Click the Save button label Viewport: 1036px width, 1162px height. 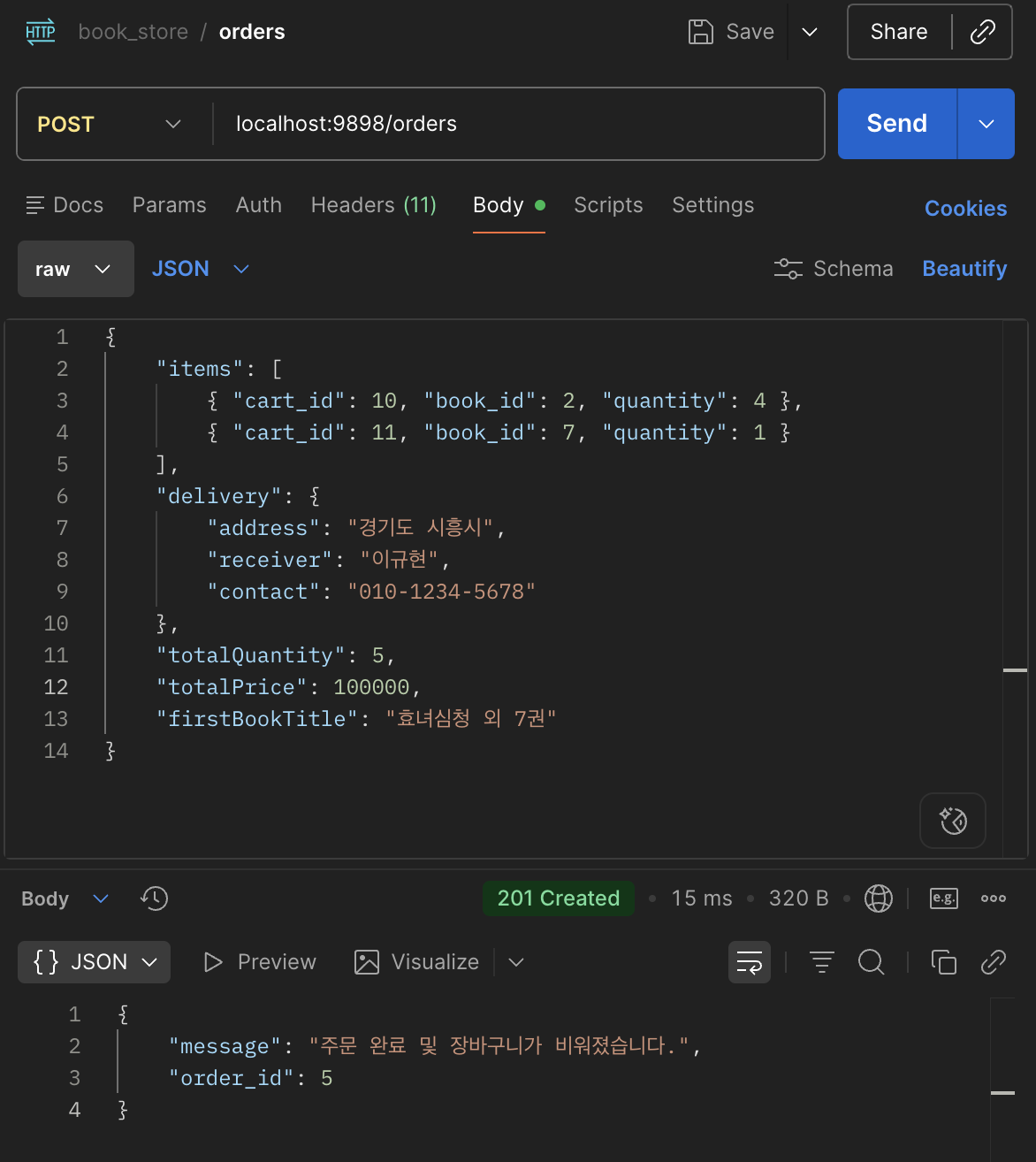click(750, 32)
